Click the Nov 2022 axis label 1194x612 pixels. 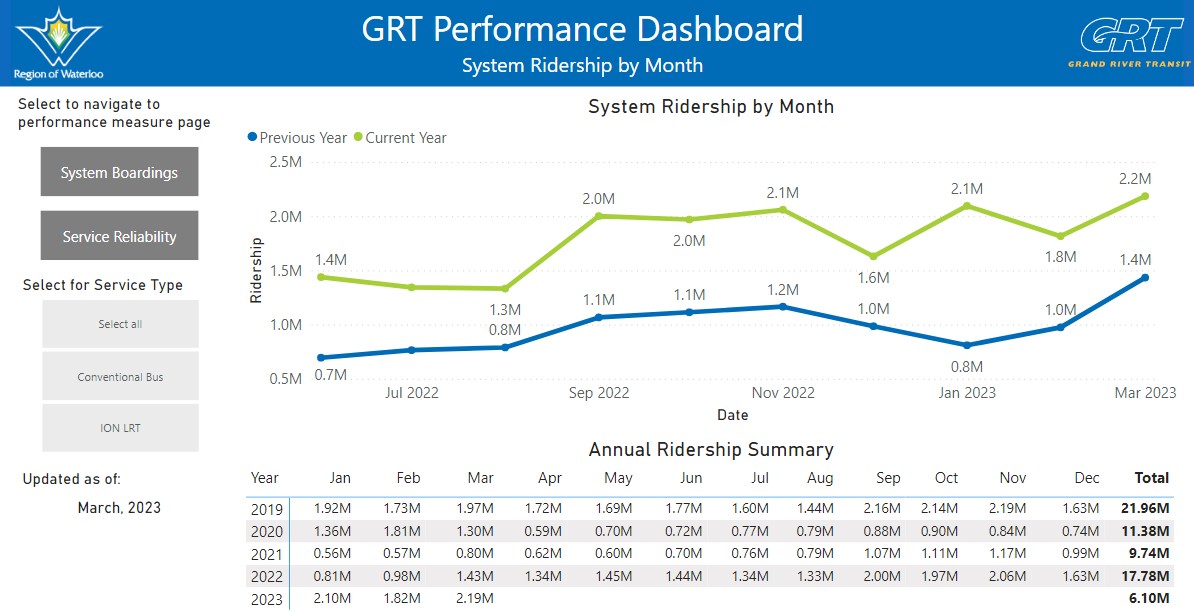(783, 393)
